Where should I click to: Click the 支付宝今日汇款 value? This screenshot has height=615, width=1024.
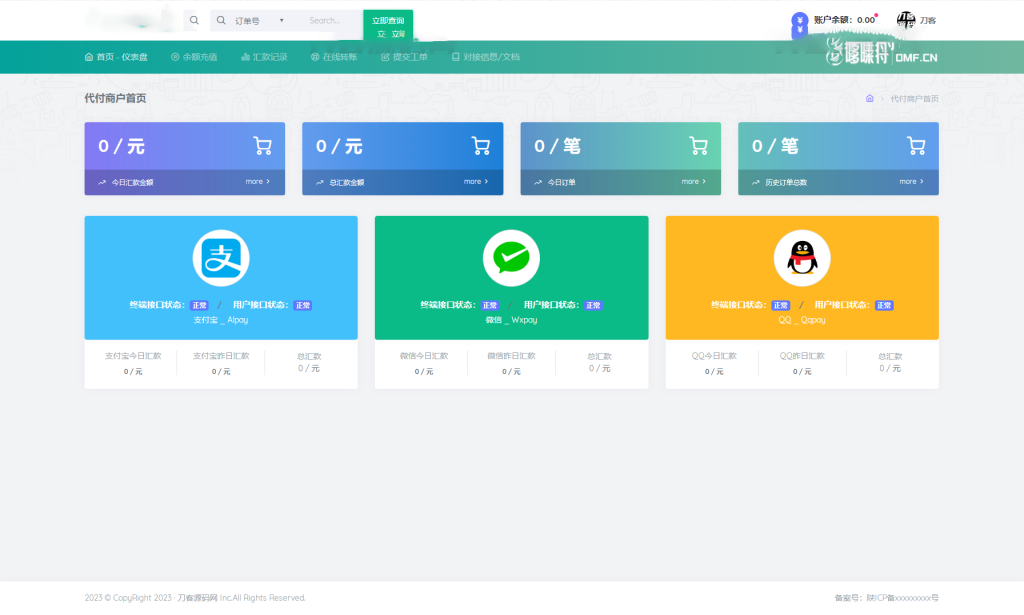133,371
